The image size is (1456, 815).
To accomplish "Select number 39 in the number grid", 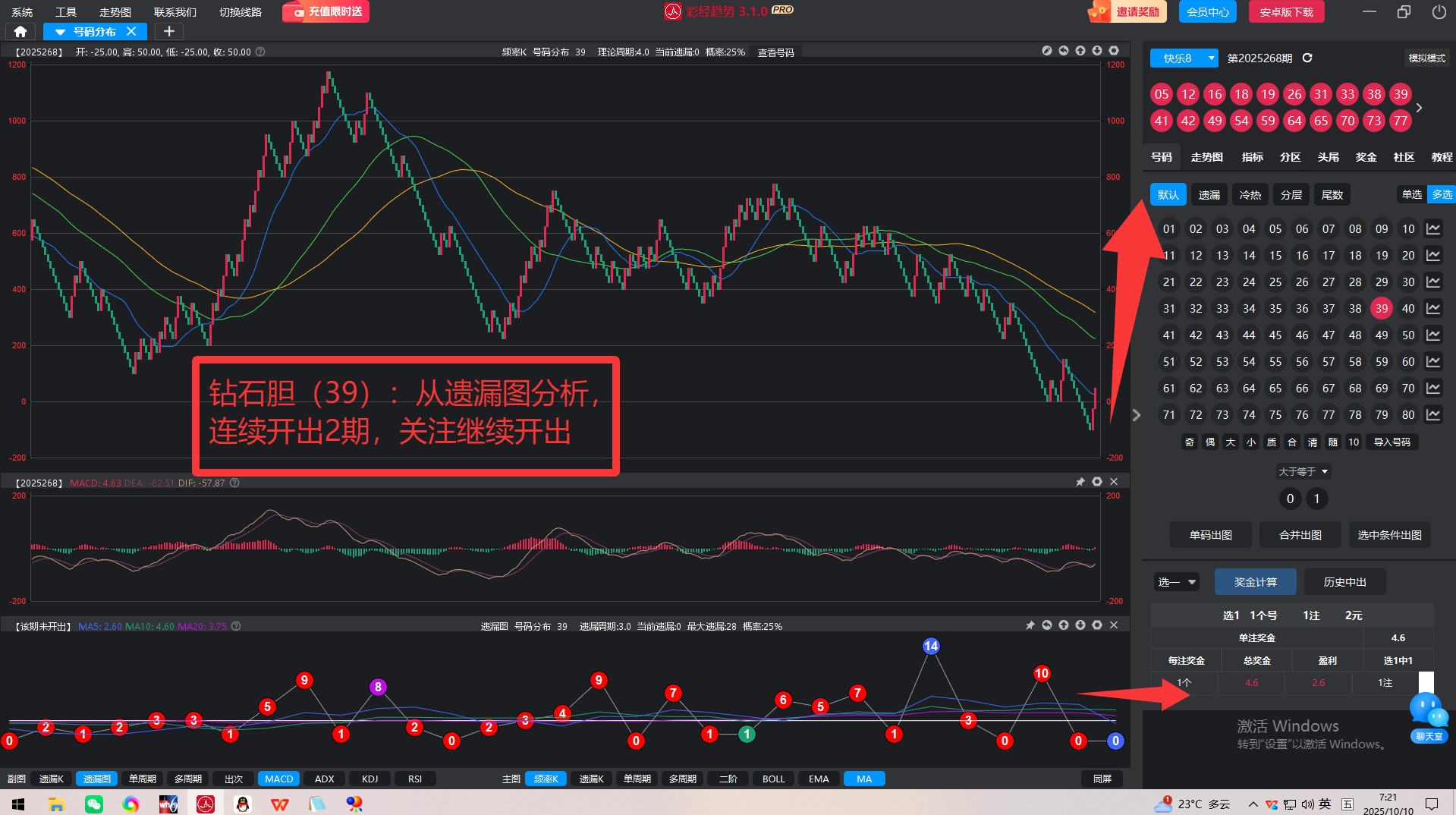I will tap(1381, 309).
